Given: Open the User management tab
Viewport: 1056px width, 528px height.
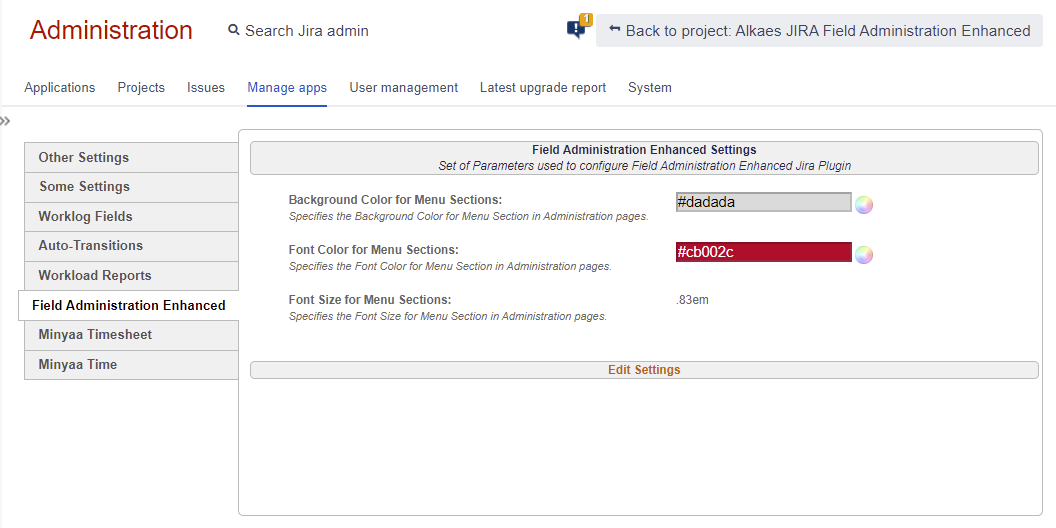Looking at the screenshot, I should tap(403, 88).
